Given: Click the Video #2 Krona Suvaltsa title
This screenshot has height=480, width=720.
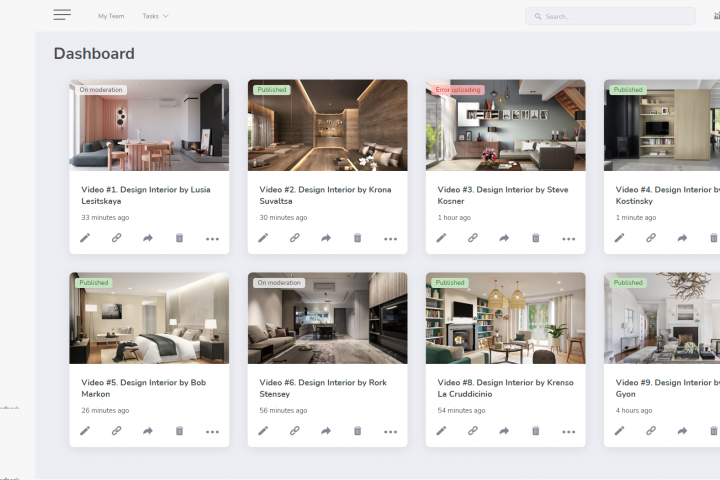Looking at the screenshot, I should (325, 195).
